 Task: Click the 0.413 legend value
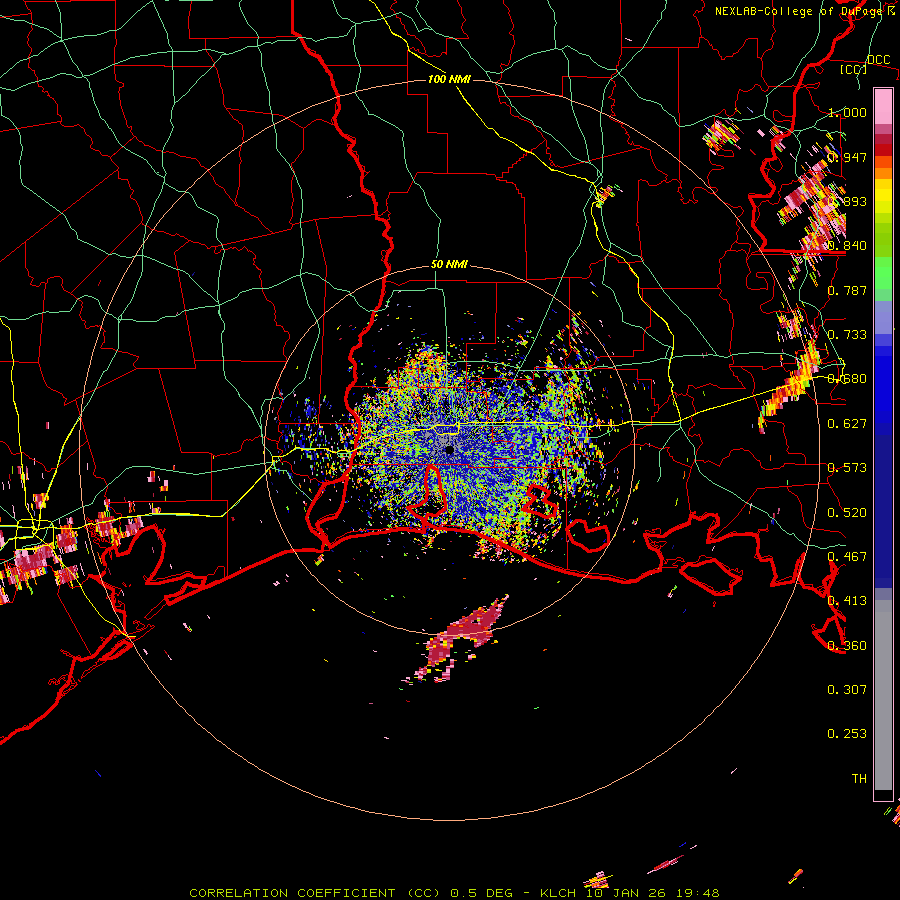[847, 600]
